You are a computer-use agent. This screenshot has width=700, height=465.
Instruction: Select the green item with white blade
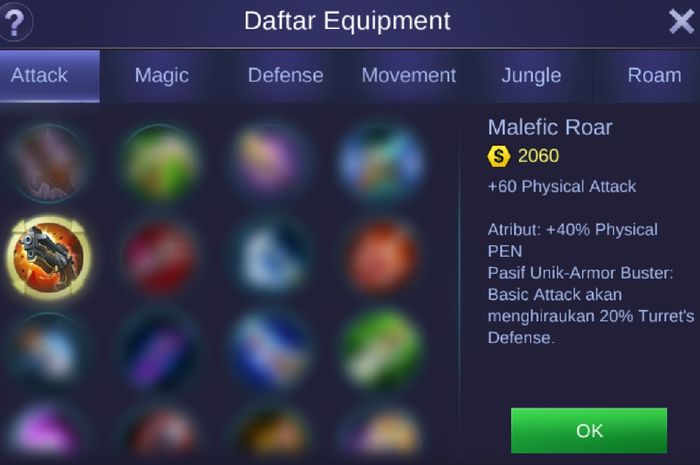coord(381,350)
